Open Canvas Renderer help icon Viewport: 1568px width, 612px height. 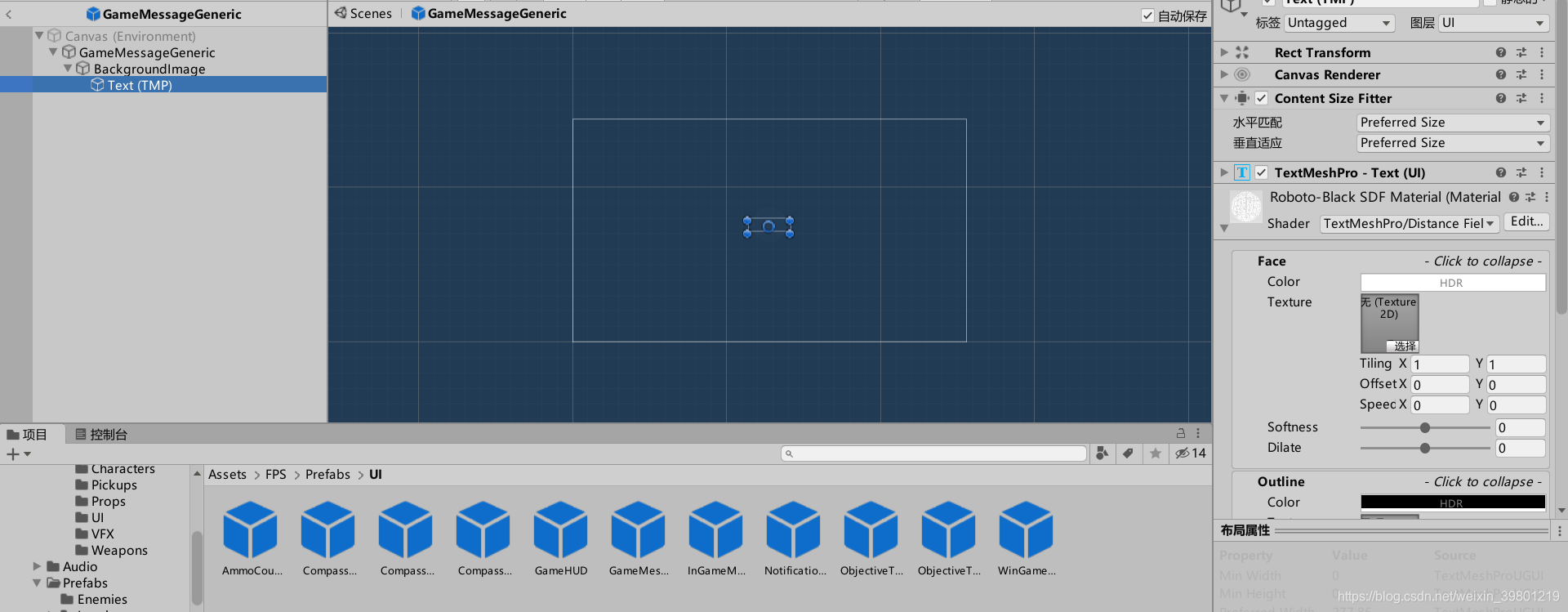pyautogui.click(x=1501, y=74)
